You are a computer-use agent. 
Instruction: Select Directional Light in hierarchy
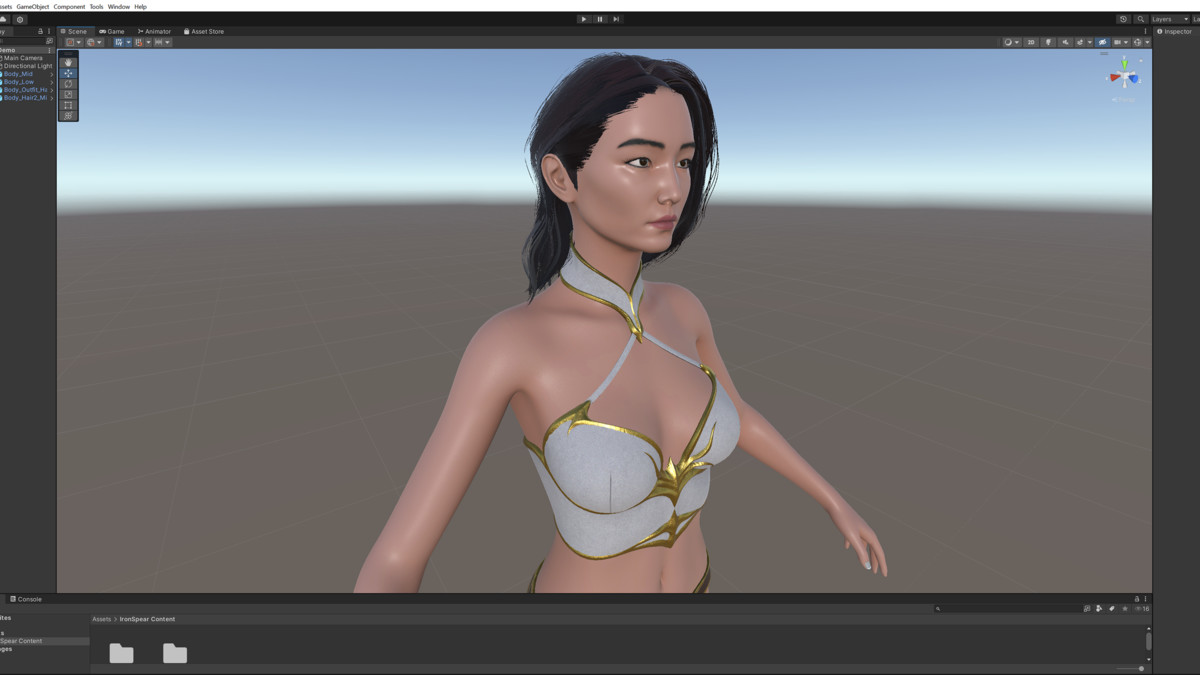point(26,66)
